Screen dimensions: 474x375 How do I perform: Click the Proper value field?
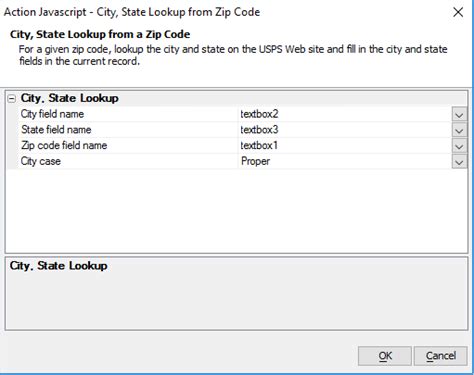point(345,161)
